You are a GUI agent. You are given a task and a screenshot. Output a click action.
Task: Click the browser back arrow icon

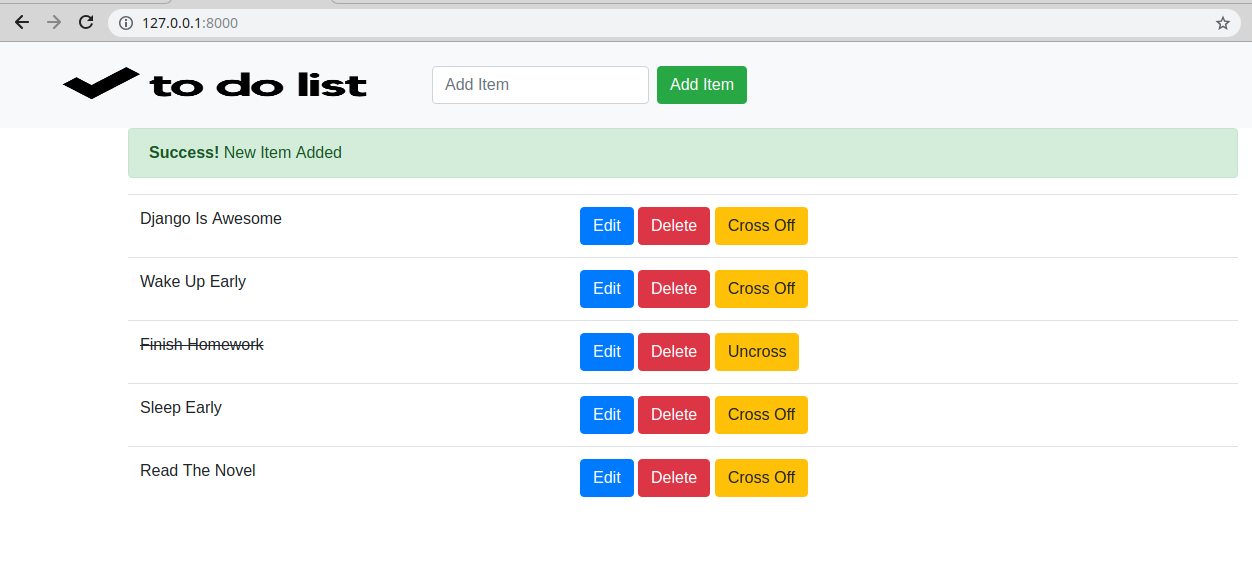click(x=21, y=22)
